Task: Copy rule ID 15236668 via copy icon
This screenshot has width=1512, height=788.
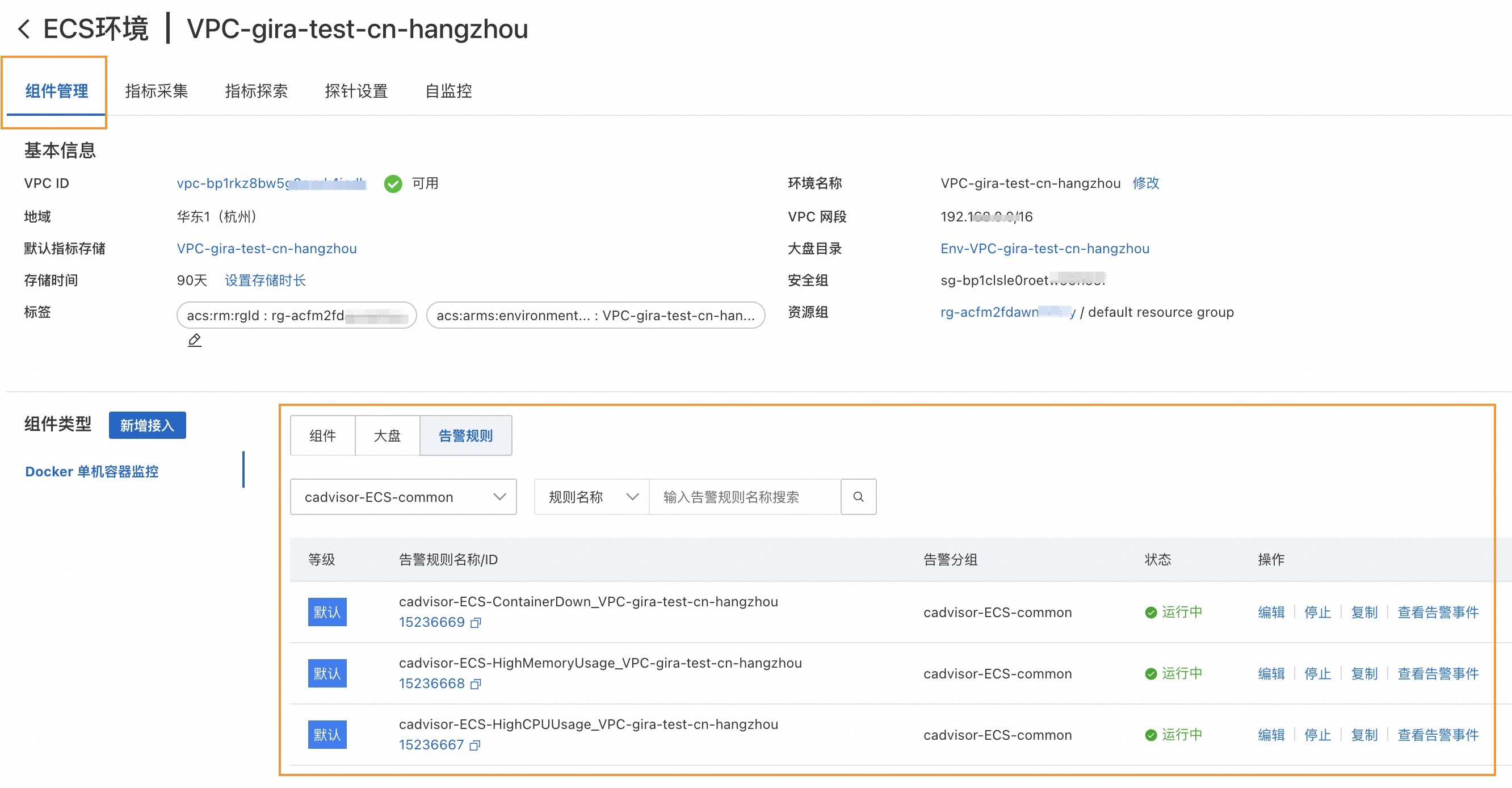Action: pos(476,684)
